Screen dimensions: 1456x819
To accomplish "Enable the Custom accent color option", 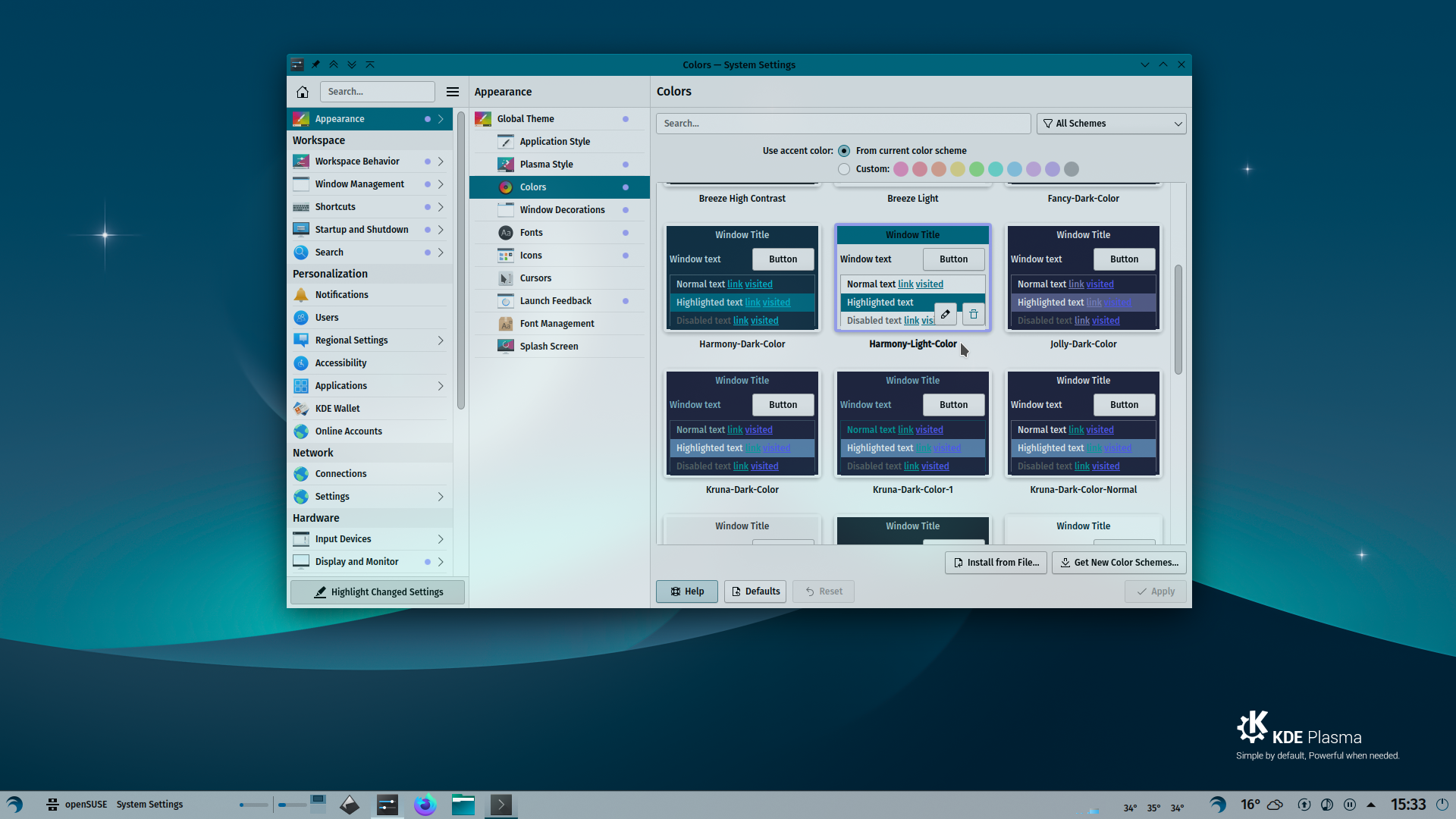I will click(x=844, y=169).
